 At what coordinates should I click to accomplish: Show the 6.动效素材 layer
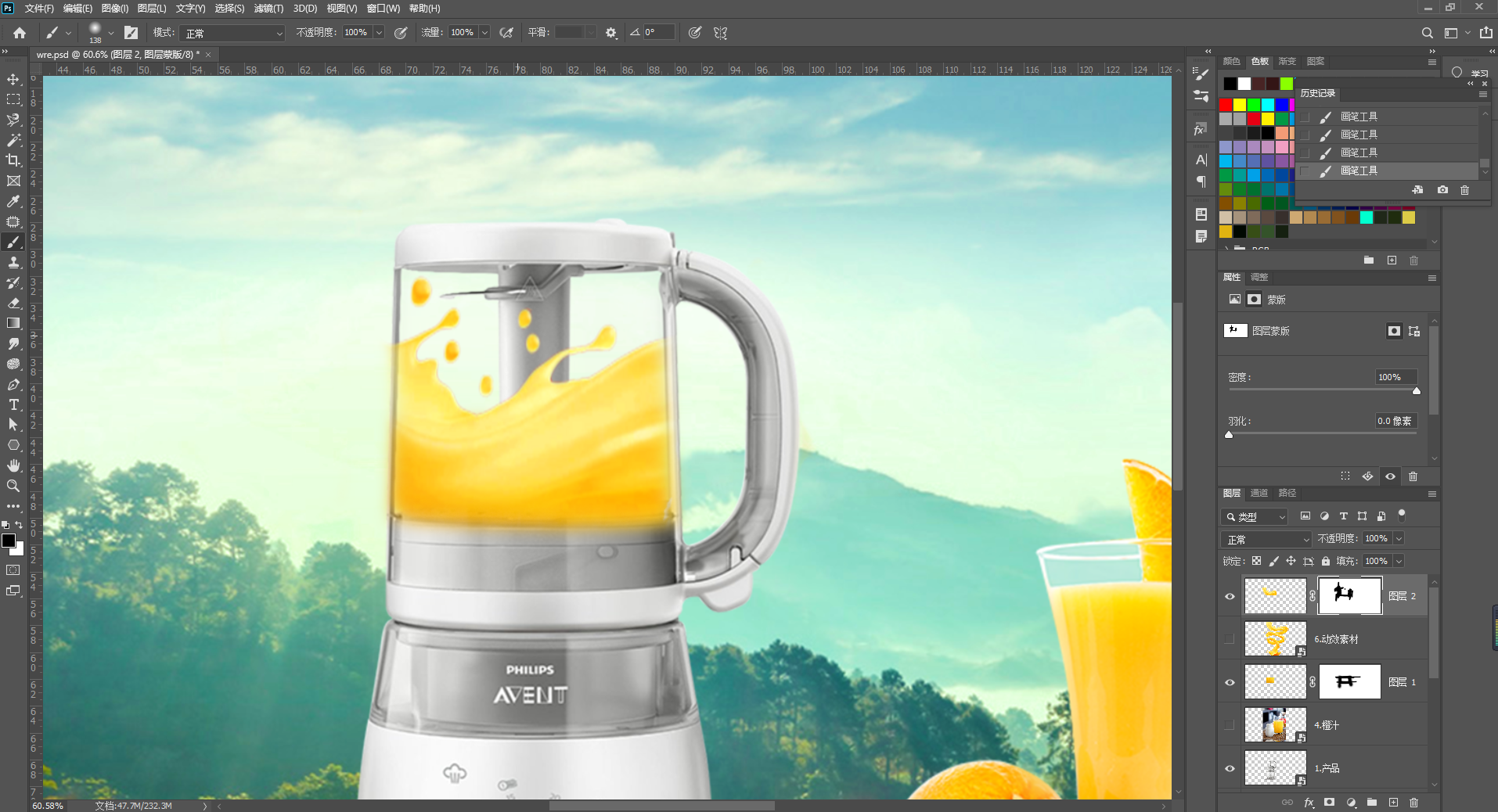[1230, 639]
